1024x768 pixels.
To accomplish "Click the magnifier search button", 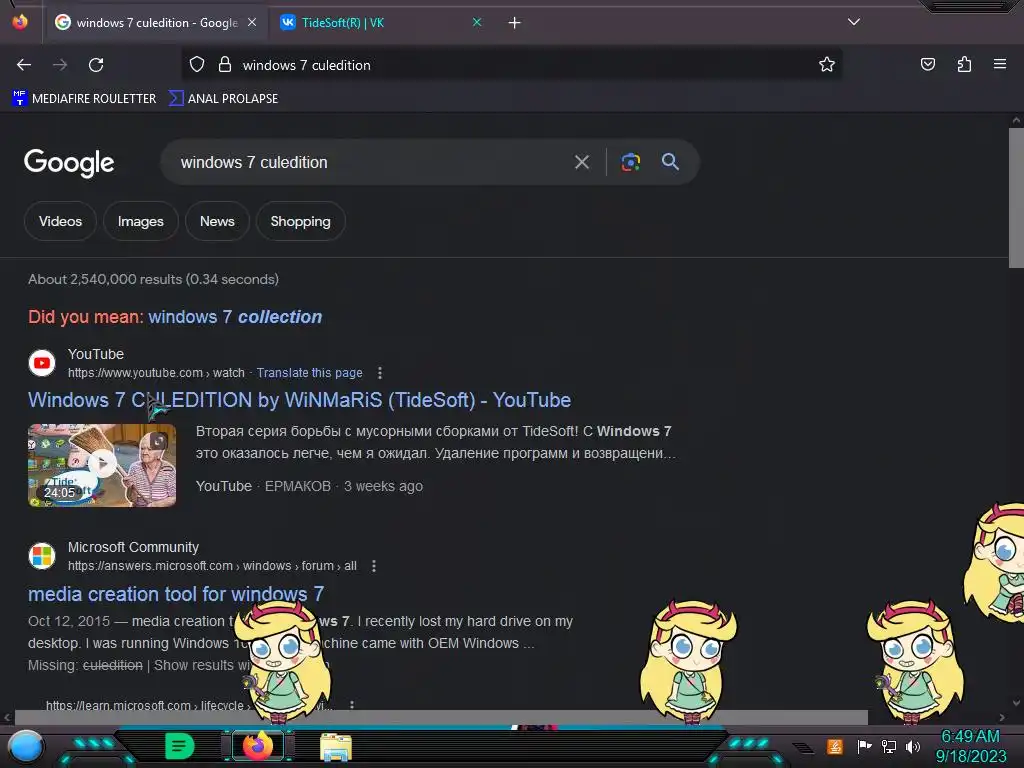I will click(670, 162).
